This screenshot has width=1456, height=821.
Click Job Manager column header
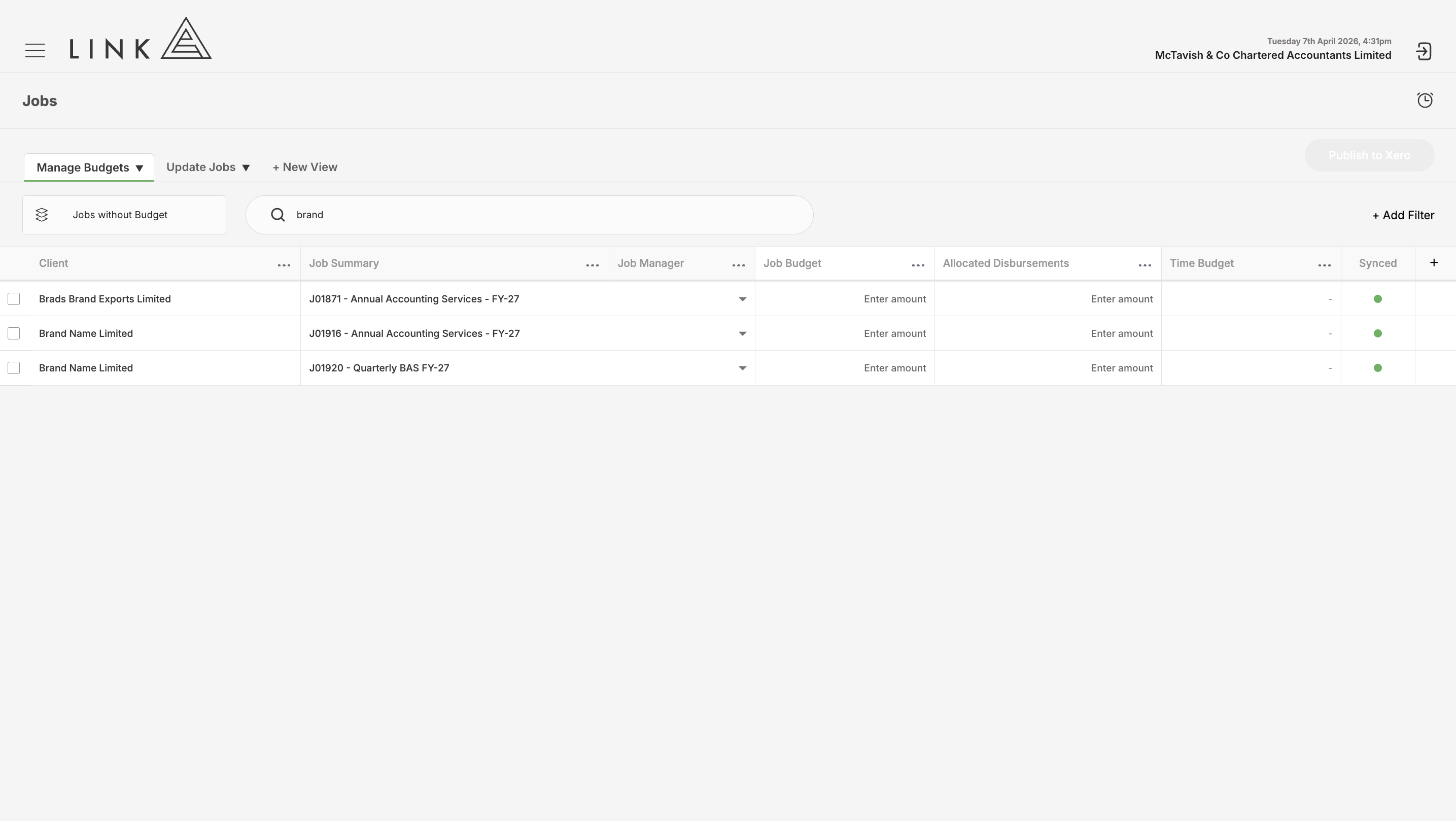(650, 263)
